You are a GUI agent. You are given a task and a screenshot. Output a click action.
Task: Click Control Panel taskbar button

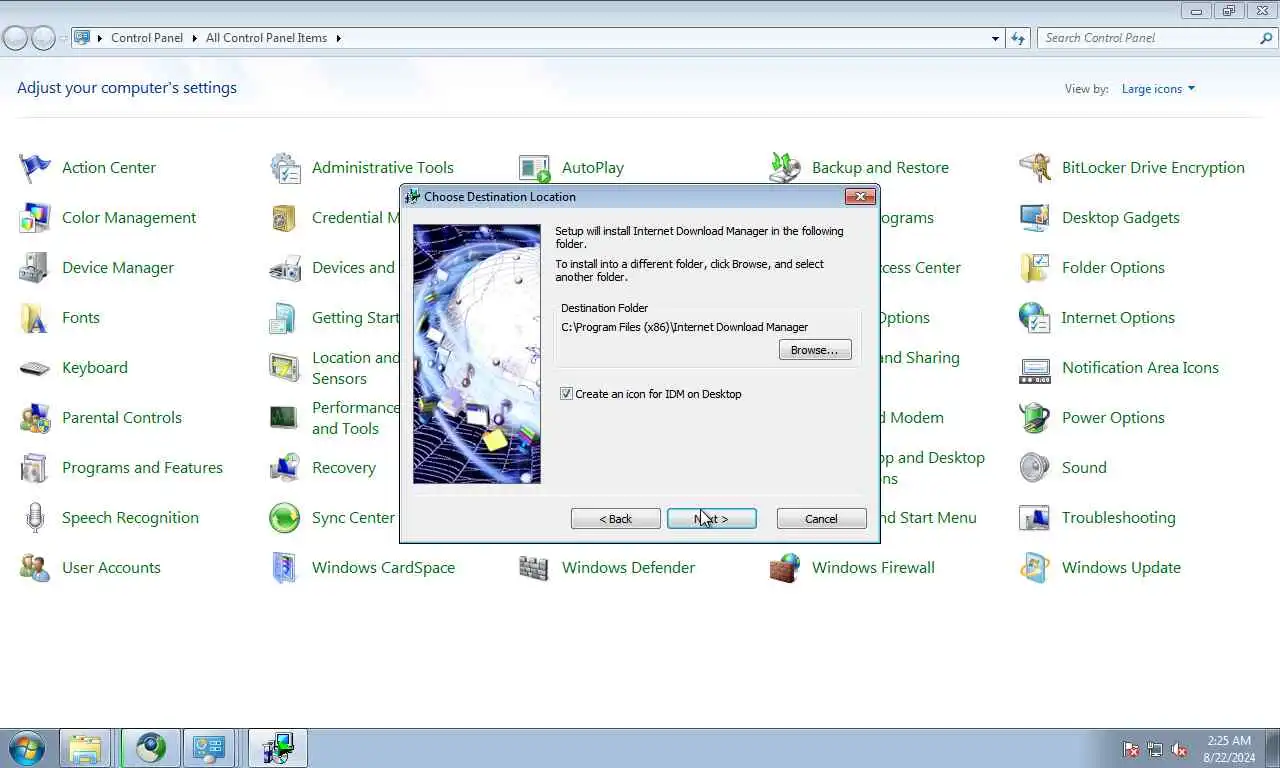click(209, 748)
